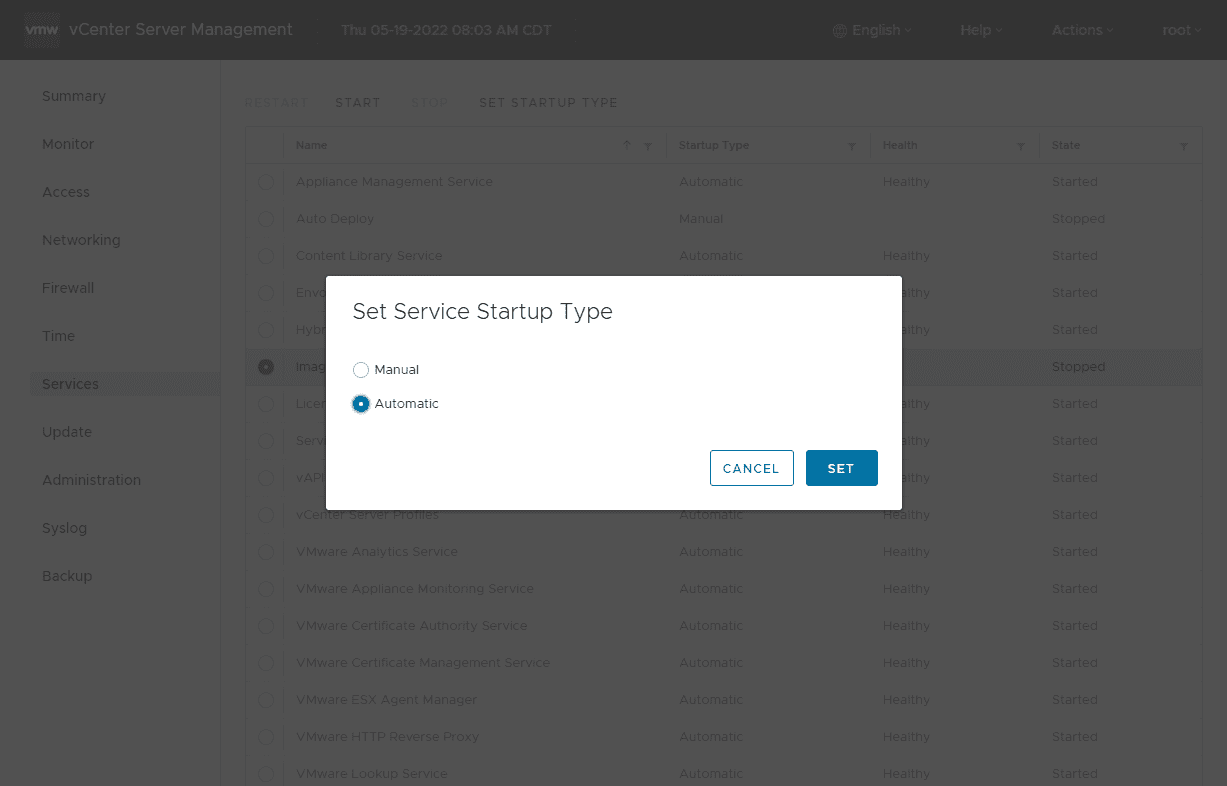Cancel the startup type dialog
Screen dimensions: 1227x786
tap(751, 468)
